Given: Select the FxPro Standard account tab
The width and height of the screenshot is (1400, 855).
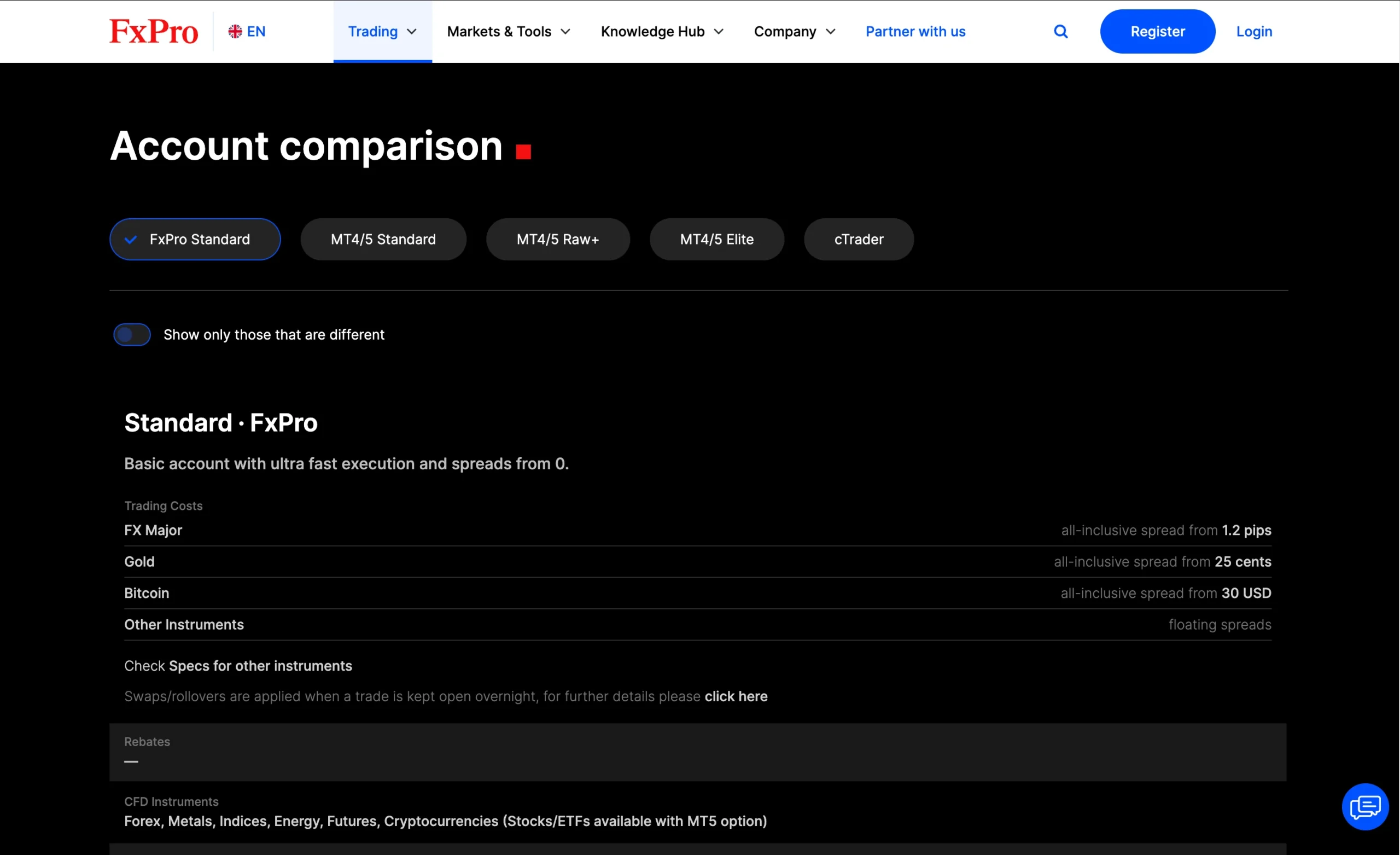Looking at the screenshot, I should [x=195, y=240].
